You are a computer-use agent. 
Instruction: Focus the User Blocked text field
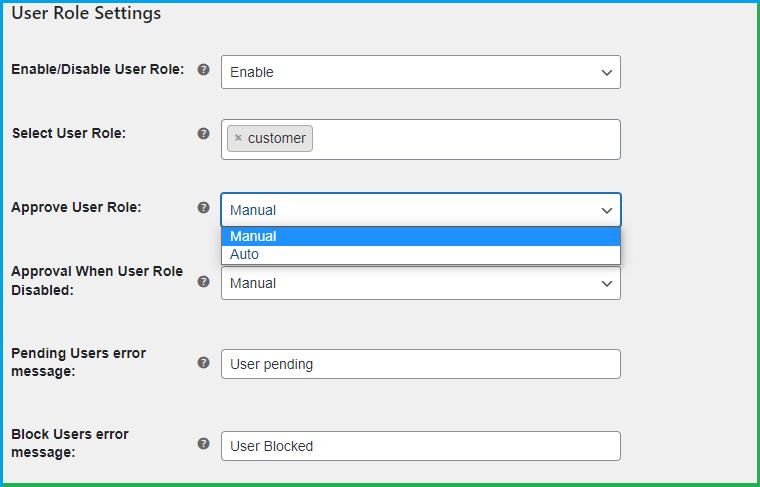(420, 446)
